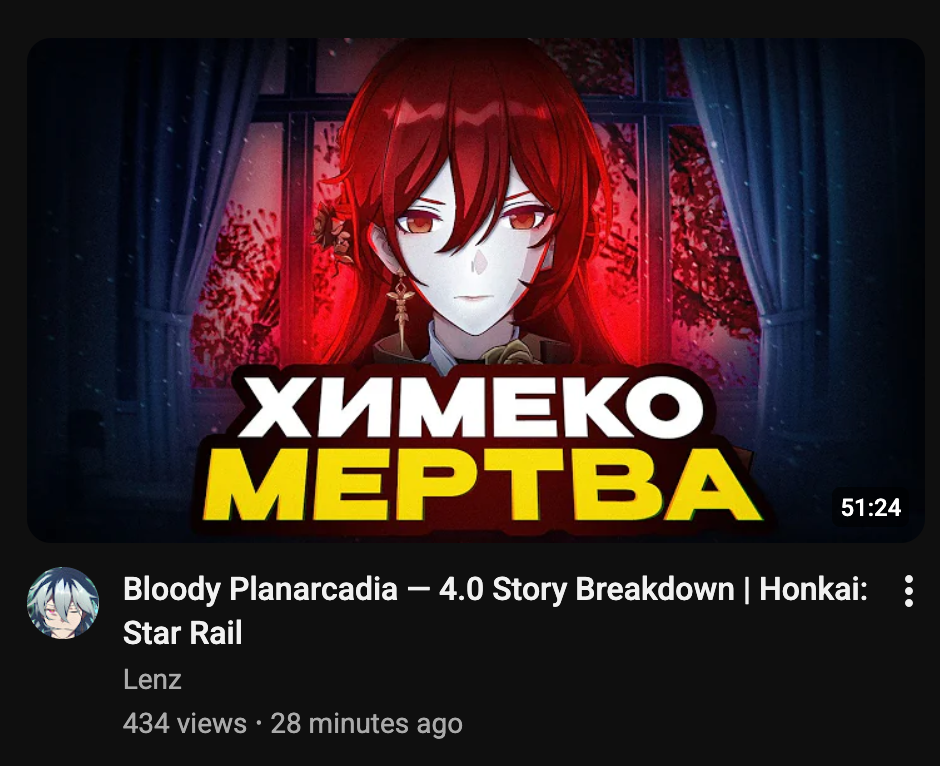The width and height of the screenshot is (940, 766).
Task: Click the Lenz channel avatar
Action: coord(63,603)
